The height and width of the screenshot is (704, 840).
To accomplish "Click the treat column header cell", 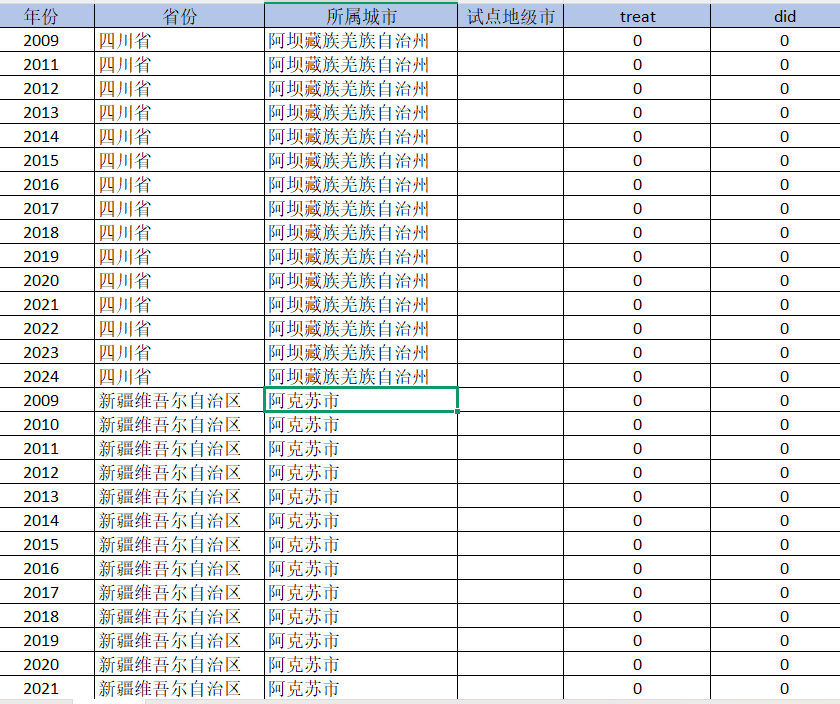I will 637,16.
